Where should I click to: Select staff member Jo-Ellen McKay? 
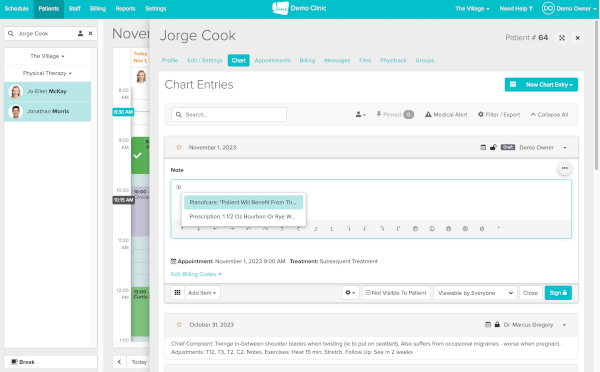[47, 91]
